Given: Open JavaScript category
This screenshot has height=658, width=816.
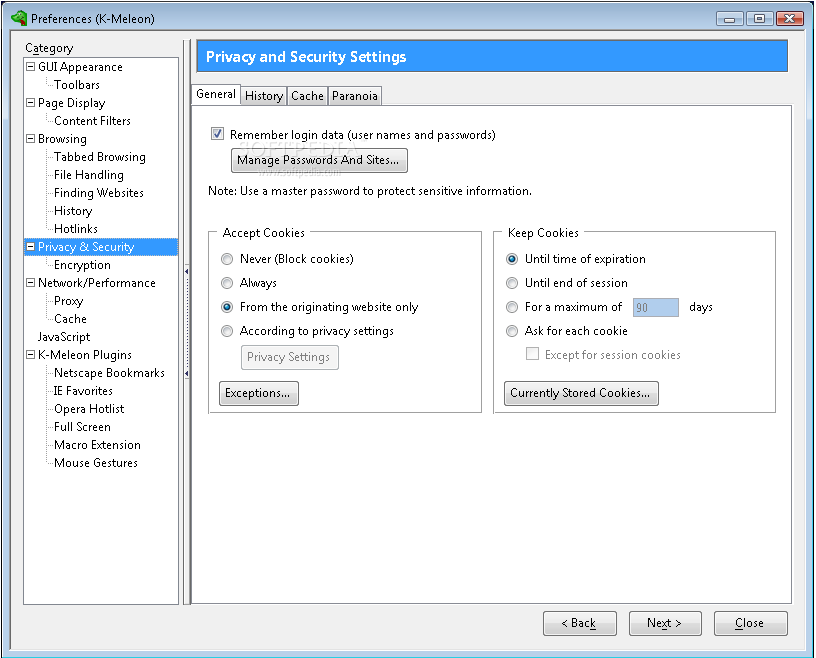Looking at the screenshot, I should pyautogui.click(x=63, y=337).
